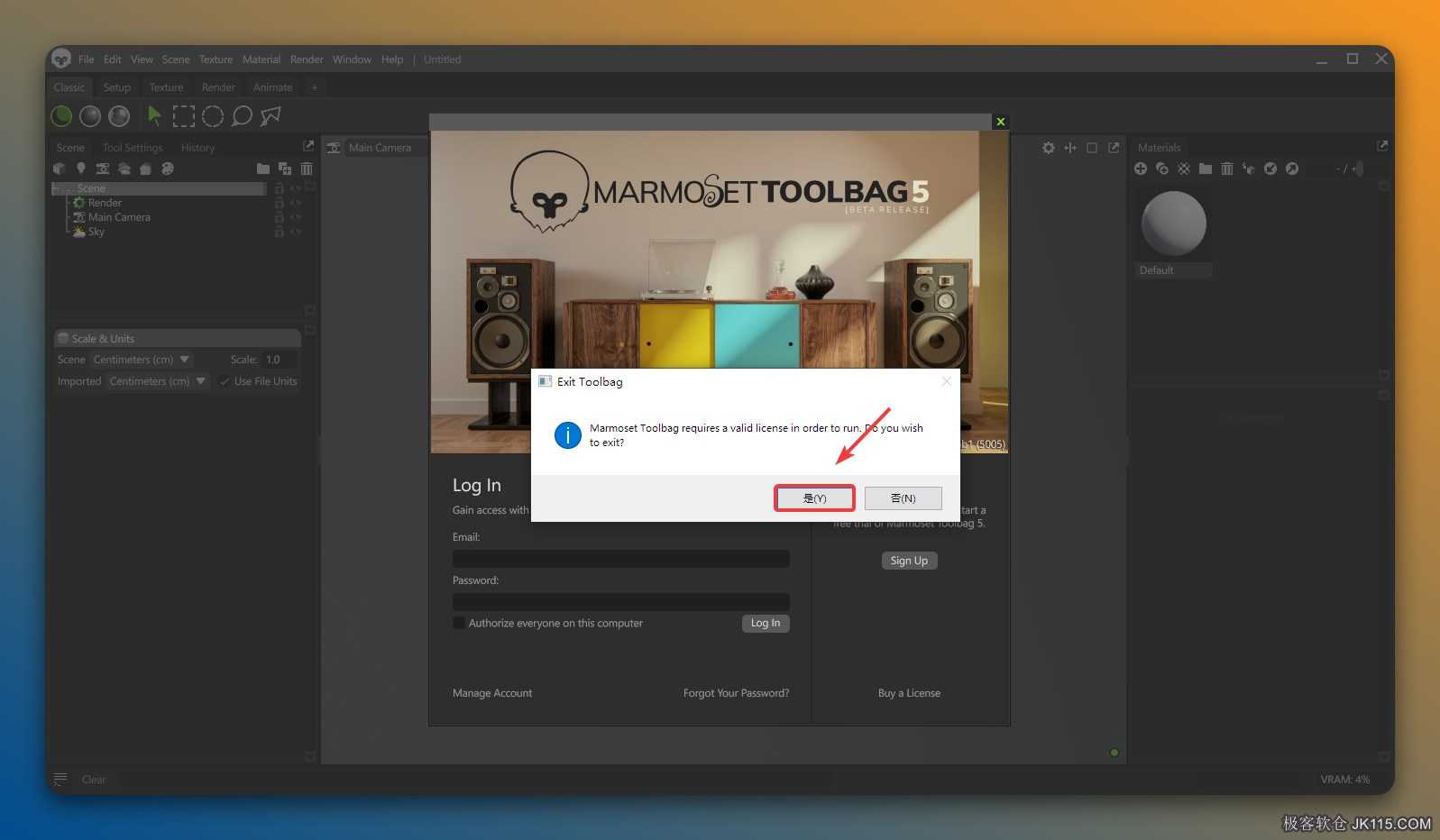Duplicate the selected material
1440x840 pixels.
[x=1162, y=169]
